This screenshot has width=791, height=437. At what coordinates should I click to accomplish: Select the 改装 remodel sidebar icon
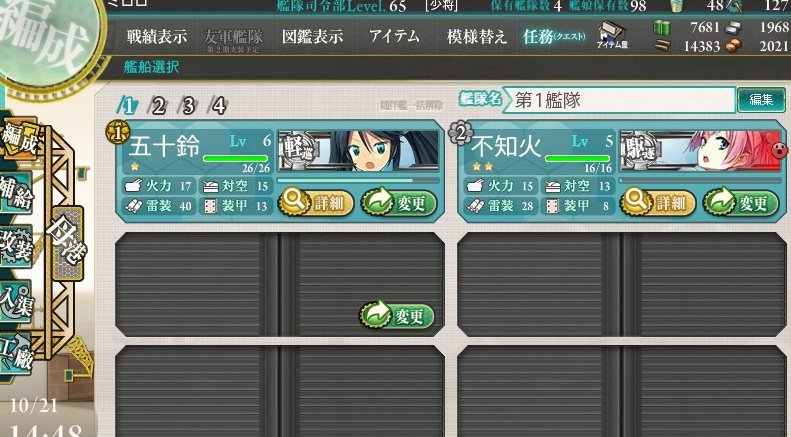(16, 247)
